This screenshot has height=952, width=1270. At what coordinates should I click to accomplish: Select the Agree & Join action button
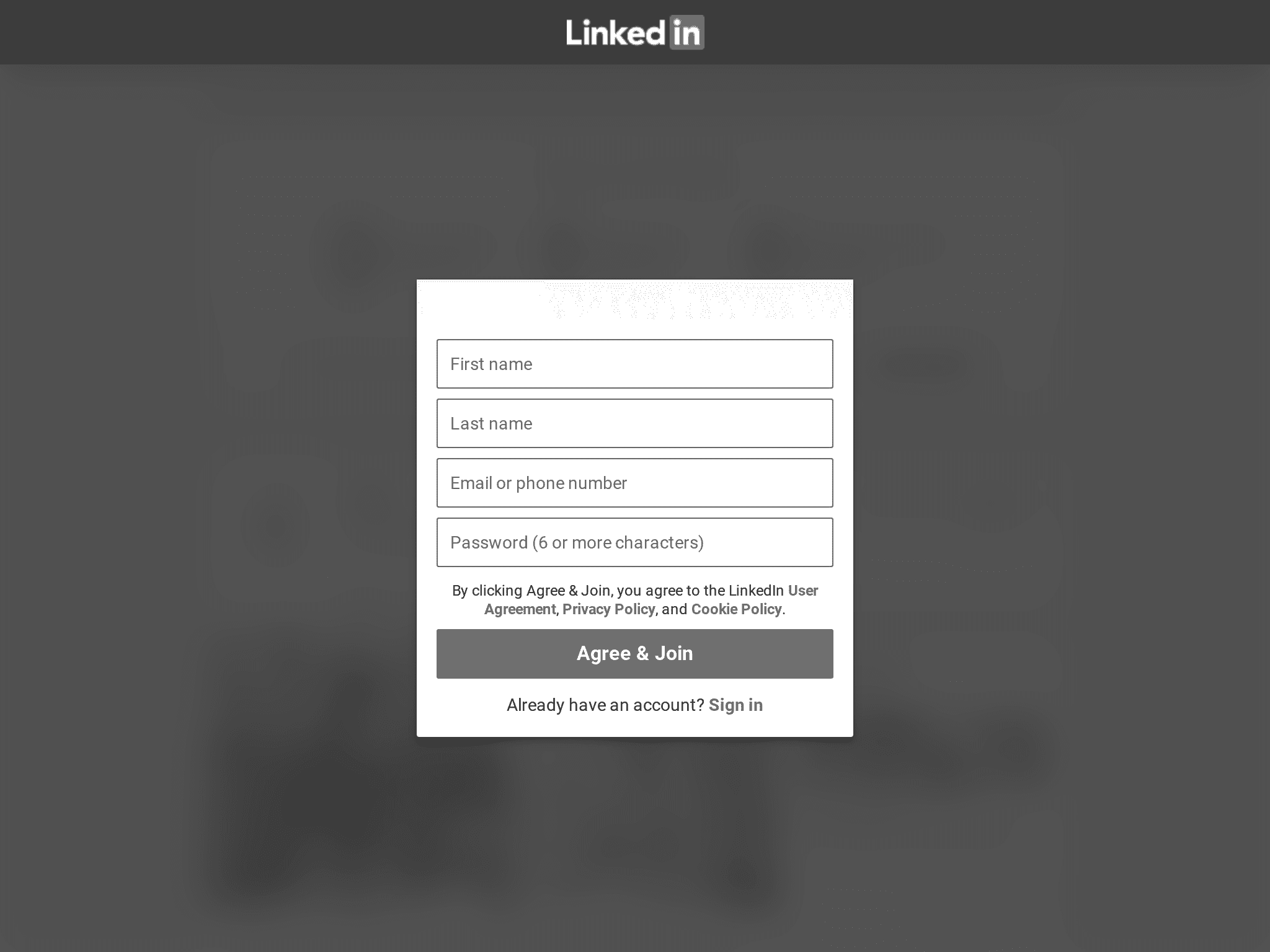click(634, 654)
